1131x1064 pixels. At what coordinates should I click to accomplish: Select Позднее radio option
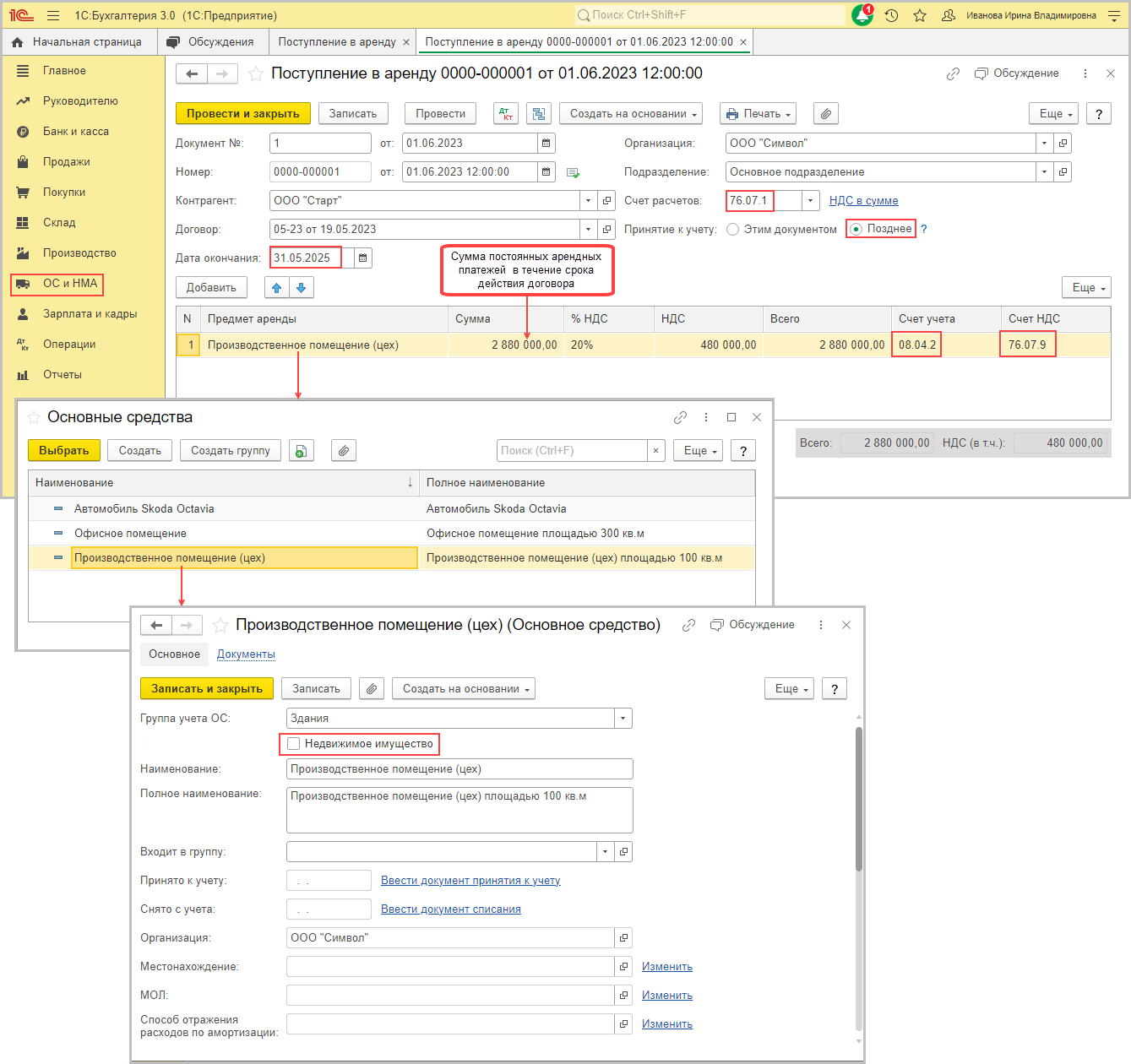pos(856,229)
